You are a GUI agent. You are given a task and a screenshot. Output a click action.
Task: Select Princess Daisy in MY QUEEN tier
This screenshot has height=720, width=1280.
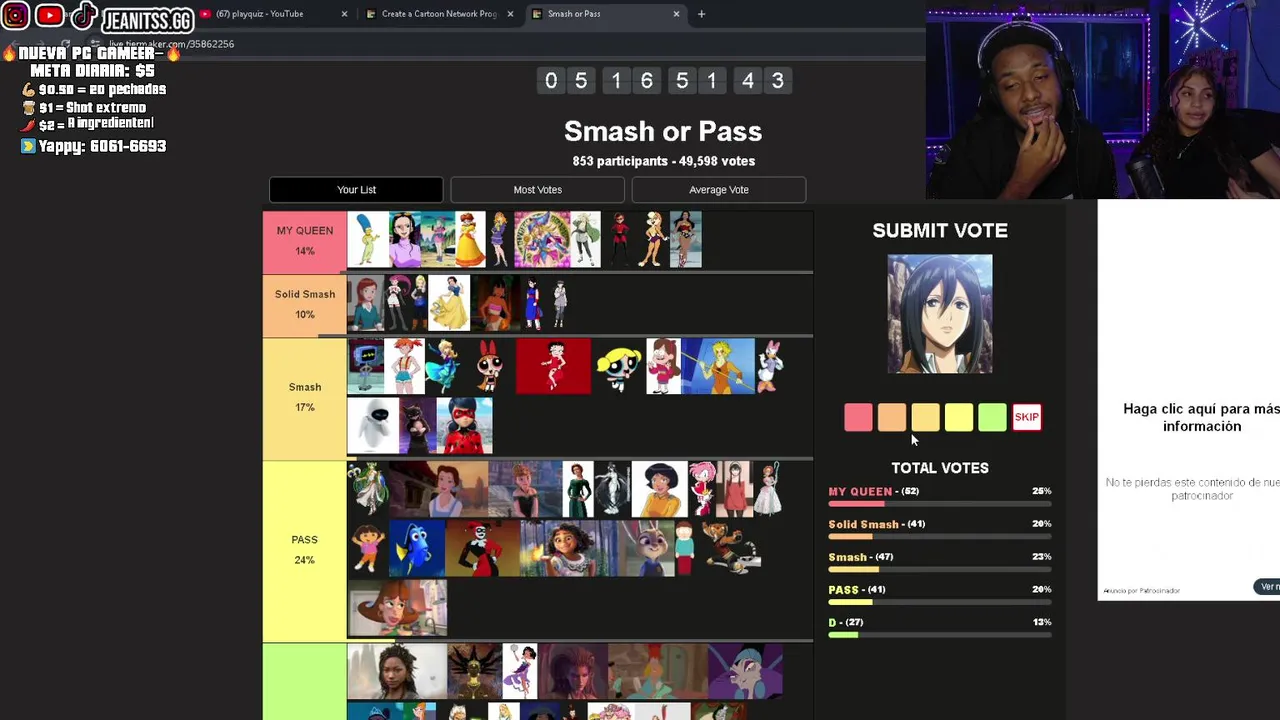pyautogui.click(x=470, y=240)
